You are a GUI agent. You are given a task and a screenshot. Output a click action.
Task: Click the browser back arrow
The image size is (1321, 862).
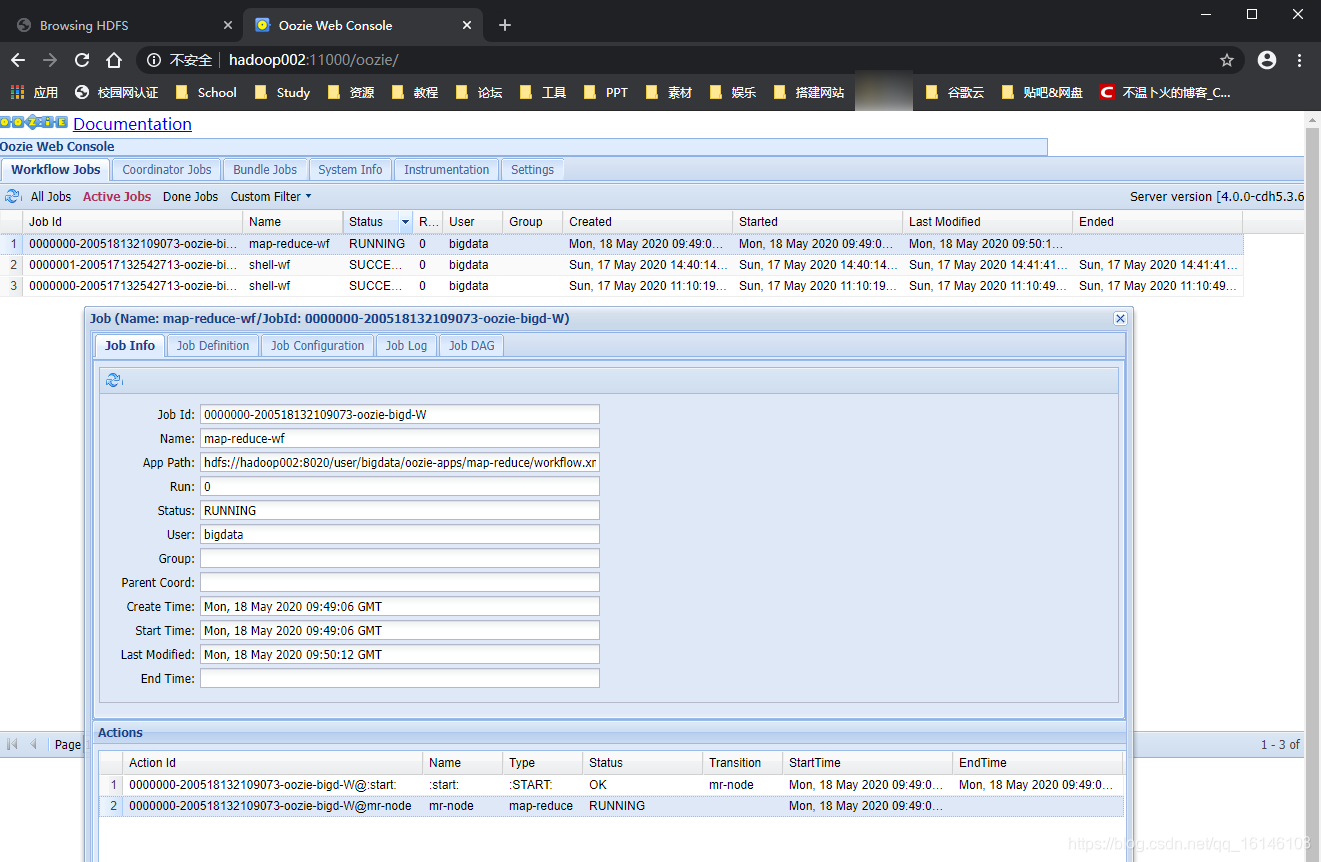[x=18, y=60]
